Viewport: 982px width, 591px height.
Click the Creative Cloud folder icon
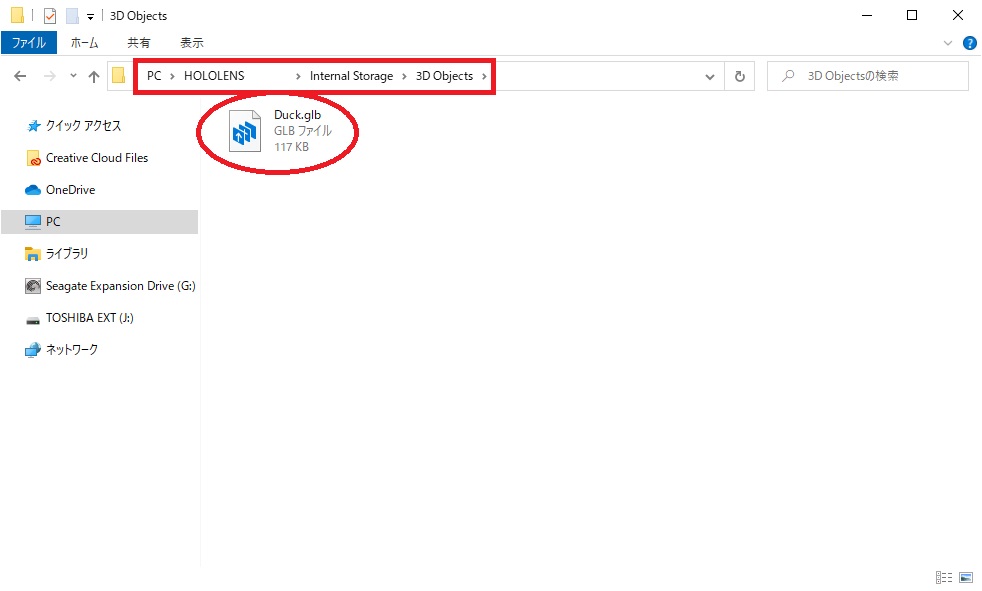pyautogui.click(x=33, y=158)
